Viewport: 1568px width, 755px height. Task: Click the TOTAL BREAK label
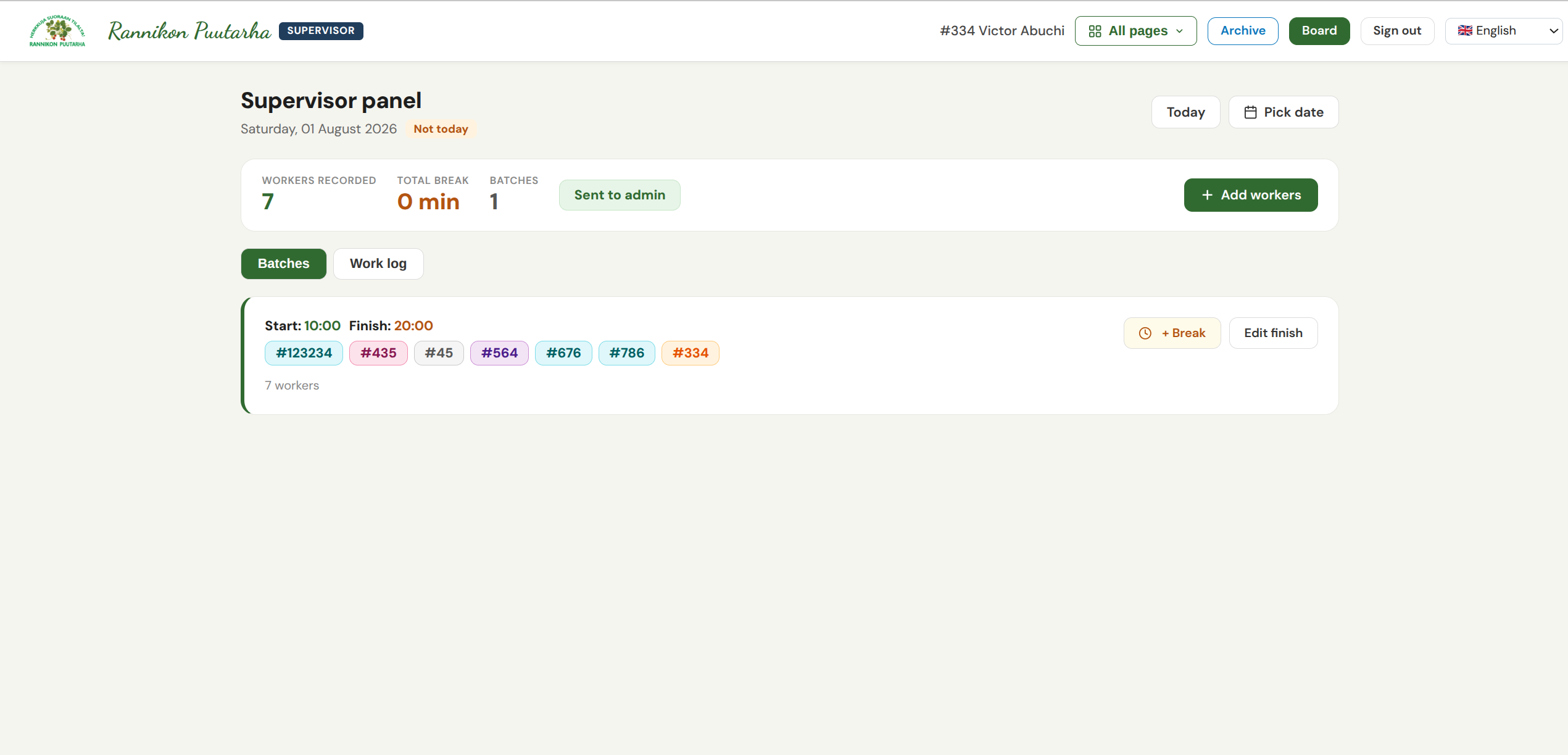coord(433,180)
